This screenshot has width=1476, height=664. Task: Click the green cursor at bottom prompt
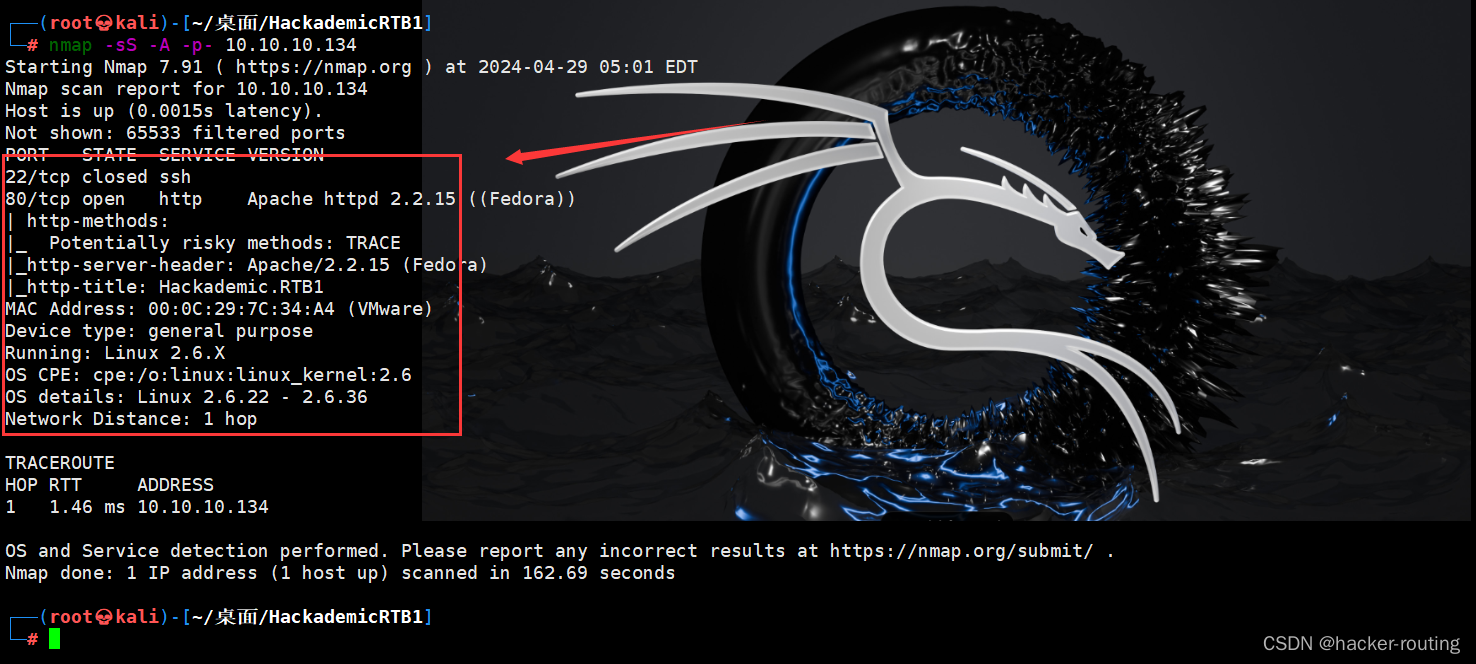[x=54, y=638]
